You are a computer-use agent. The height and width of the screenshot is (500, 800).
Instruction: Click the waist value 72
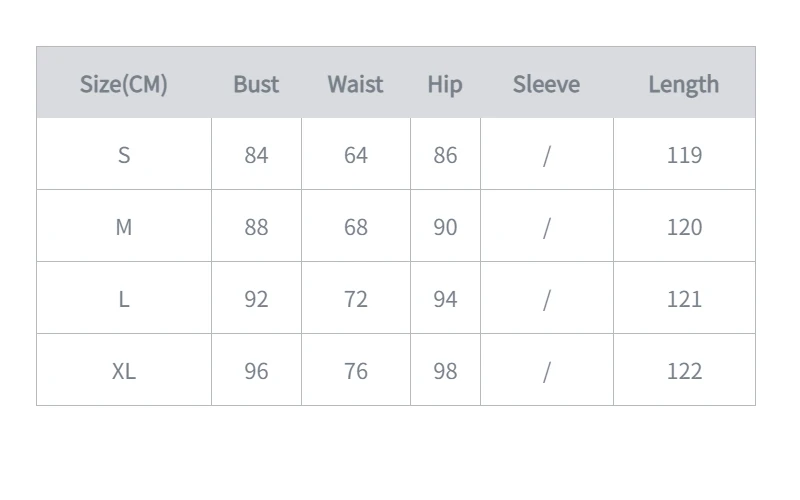coord(355,299)
